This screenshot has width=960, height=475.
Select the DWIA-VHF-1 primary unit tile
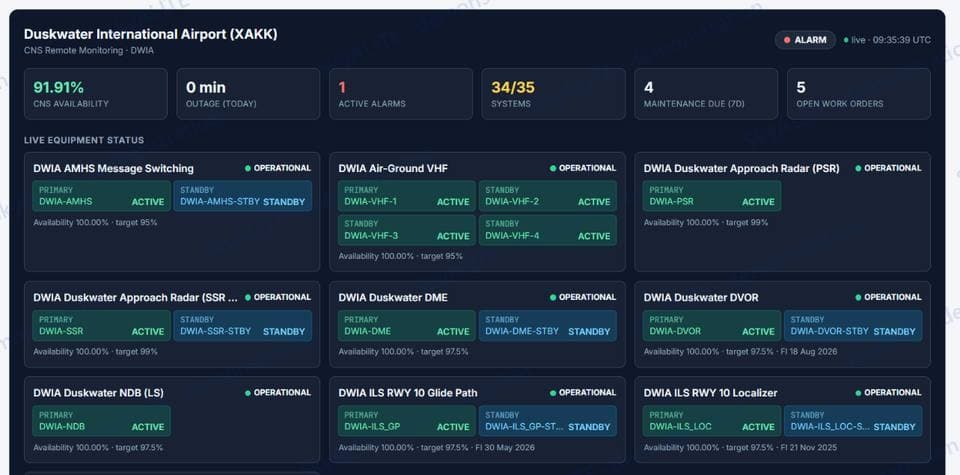click(x=407, y=196)
